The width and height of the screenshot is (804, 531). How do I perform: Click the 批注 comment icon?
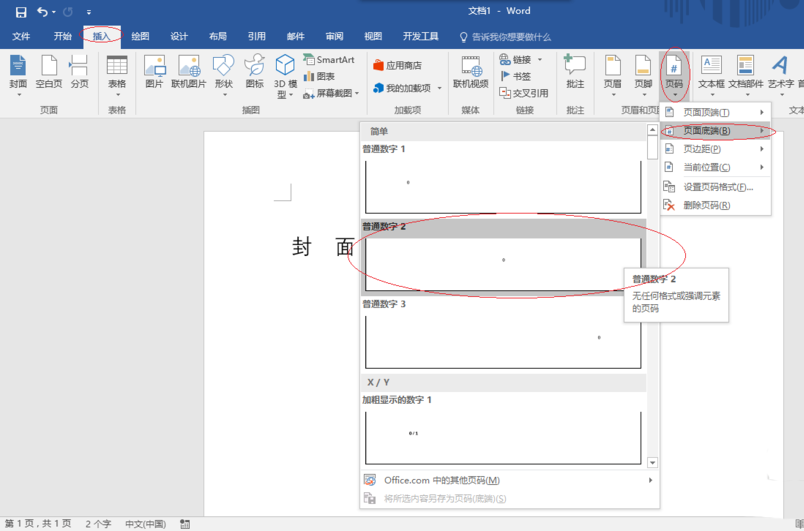(574, 72)
